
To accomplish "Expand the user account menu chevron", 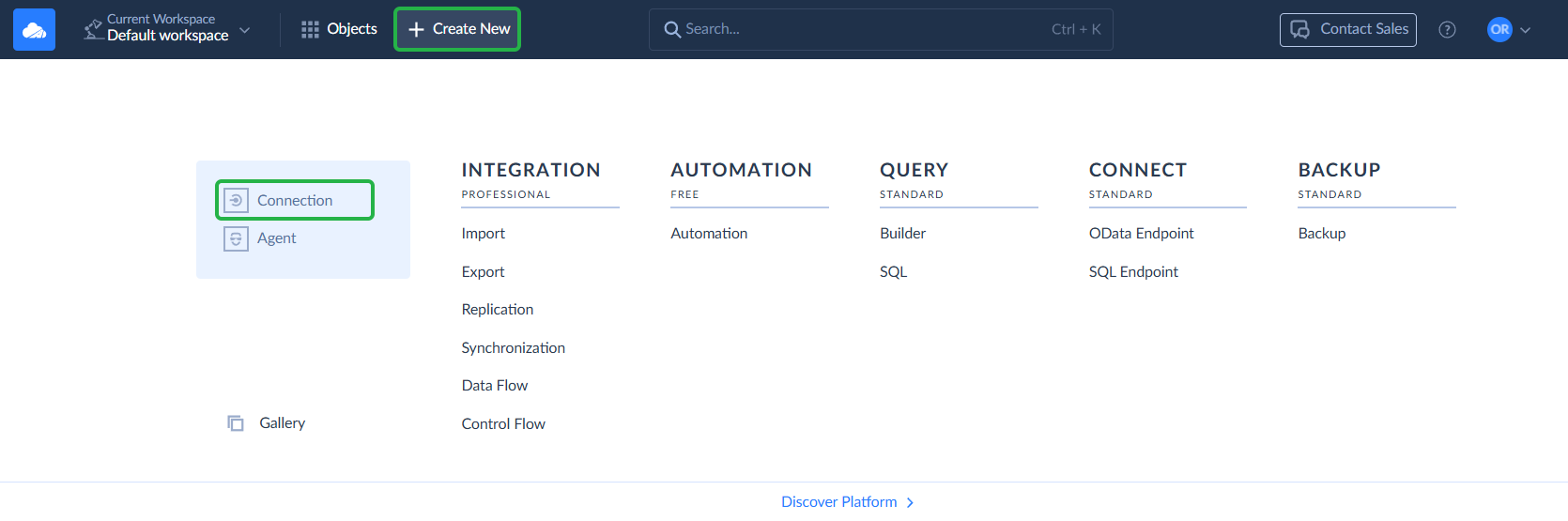I will click(1526, 30).
